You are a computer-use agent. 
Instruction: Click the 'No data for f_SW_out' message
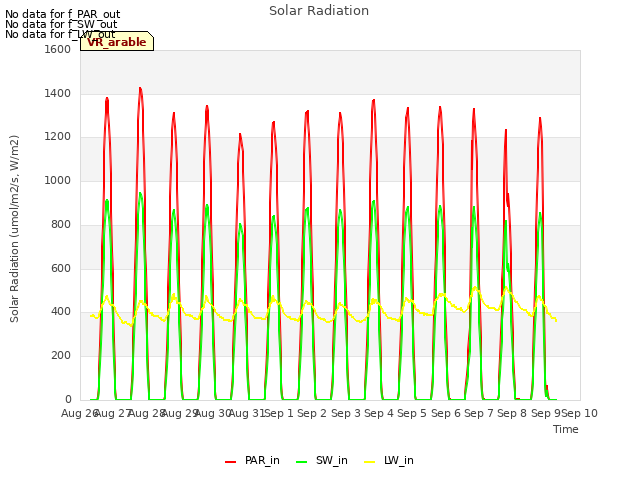point(61,24)
